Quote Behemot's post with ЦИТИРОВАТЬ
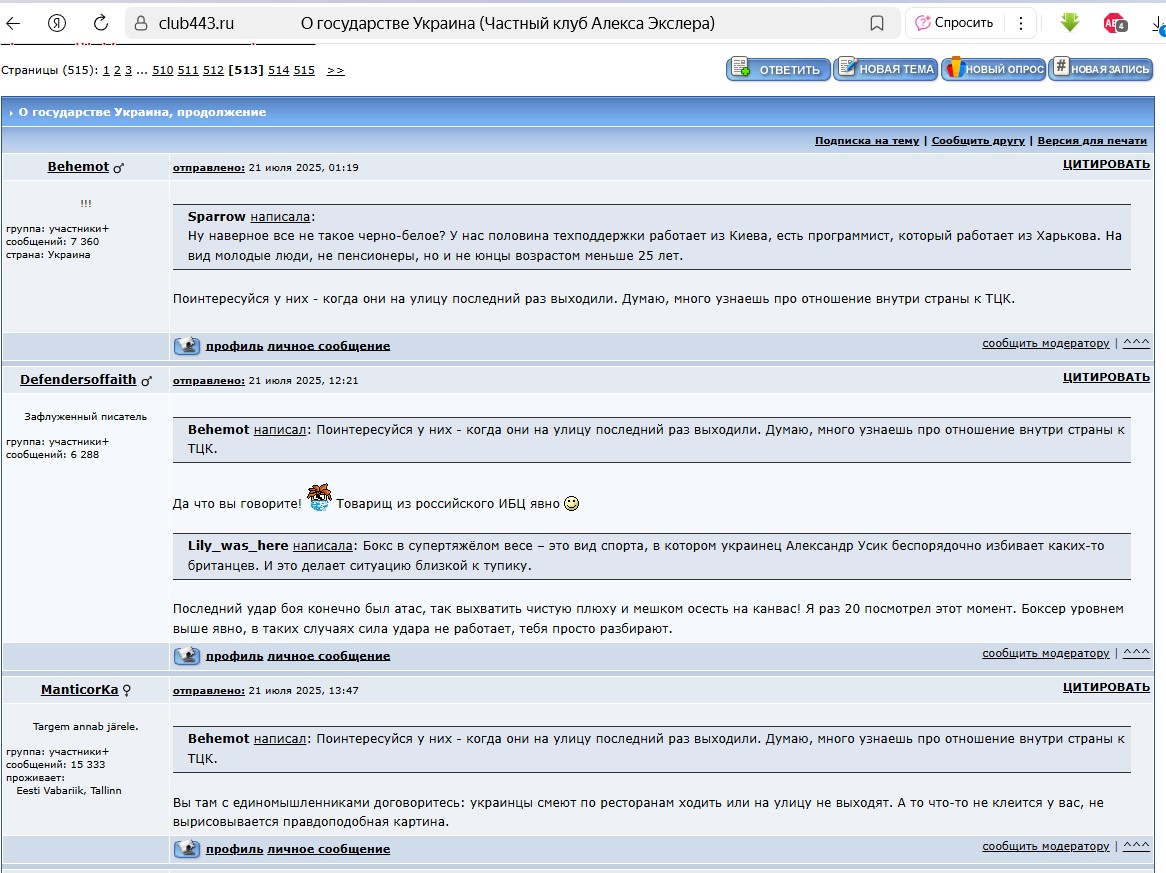The image size is (1166, 873). point(1106,164)
